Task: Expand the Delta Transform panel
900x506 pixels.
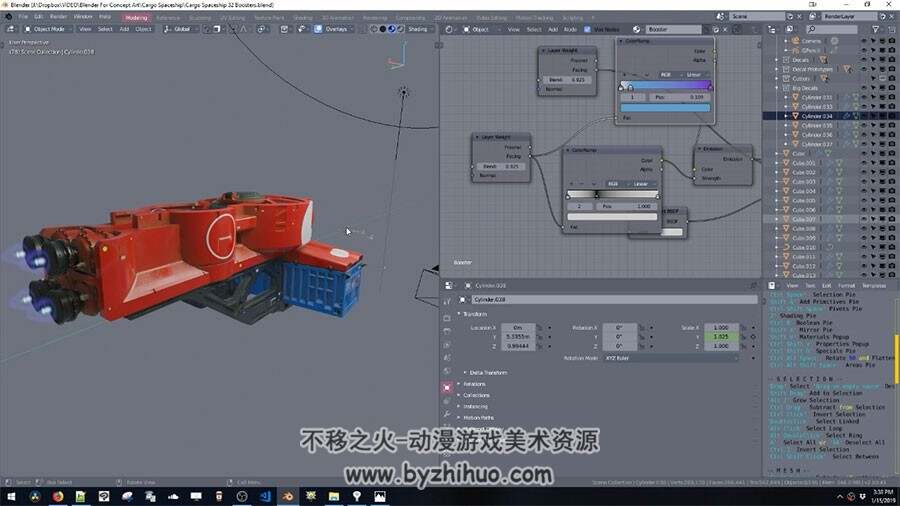Action: point(465,372)
